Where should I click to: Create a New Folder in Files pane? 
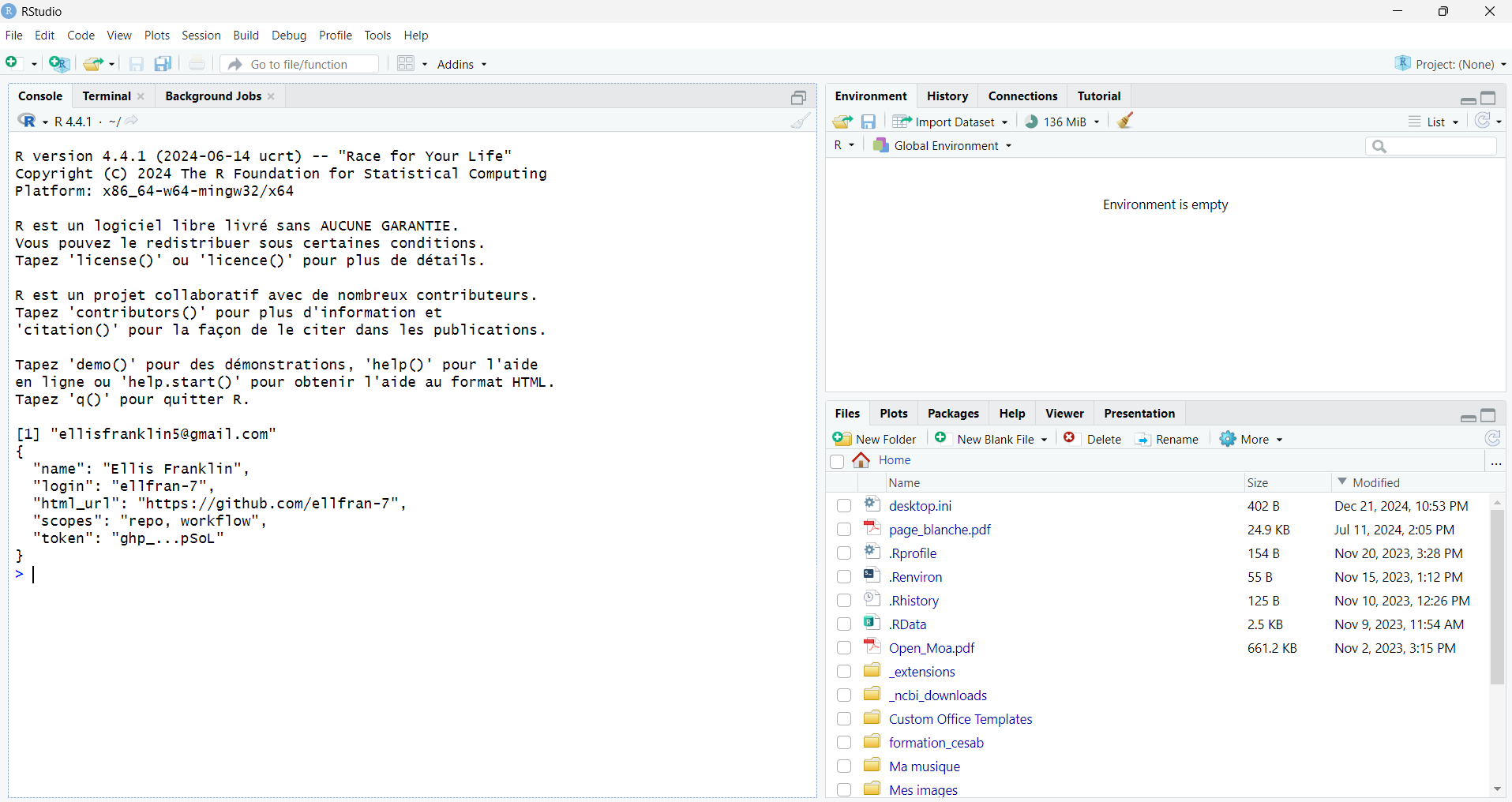[875, 439]
